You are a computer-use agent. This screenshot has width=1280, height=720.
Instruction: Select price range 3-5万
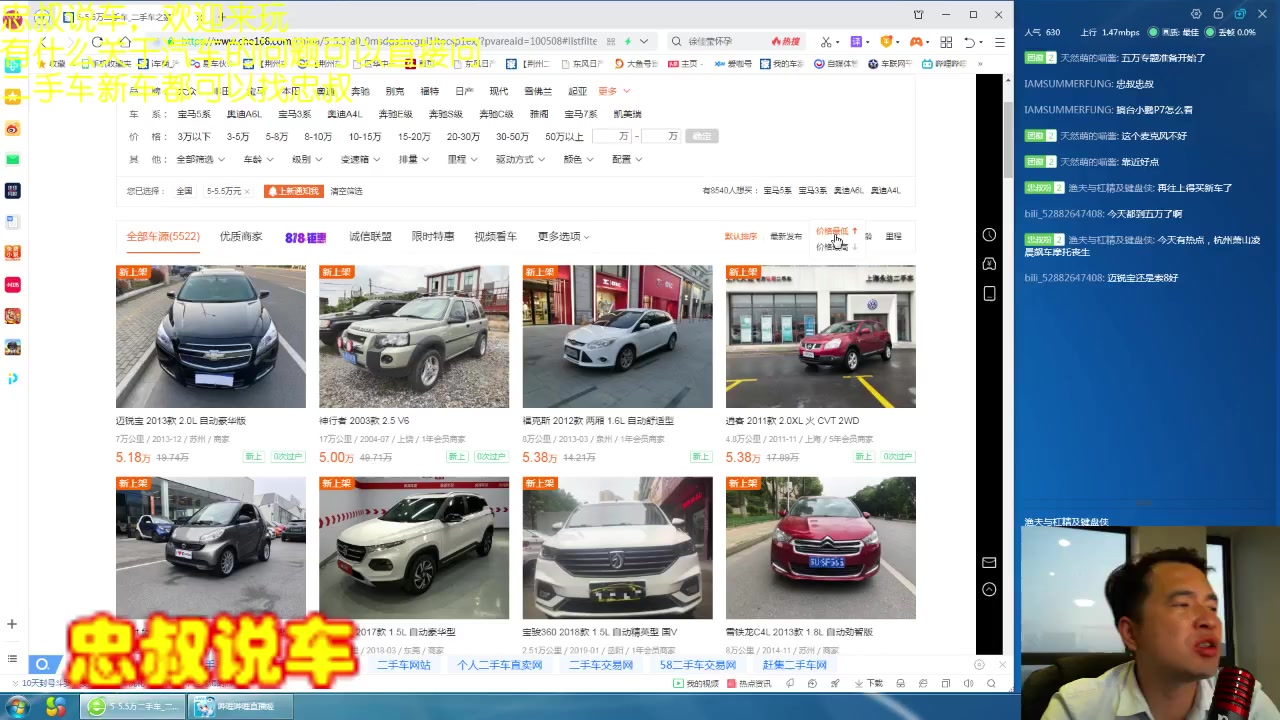pyautogui.click(x=238, y=136)
